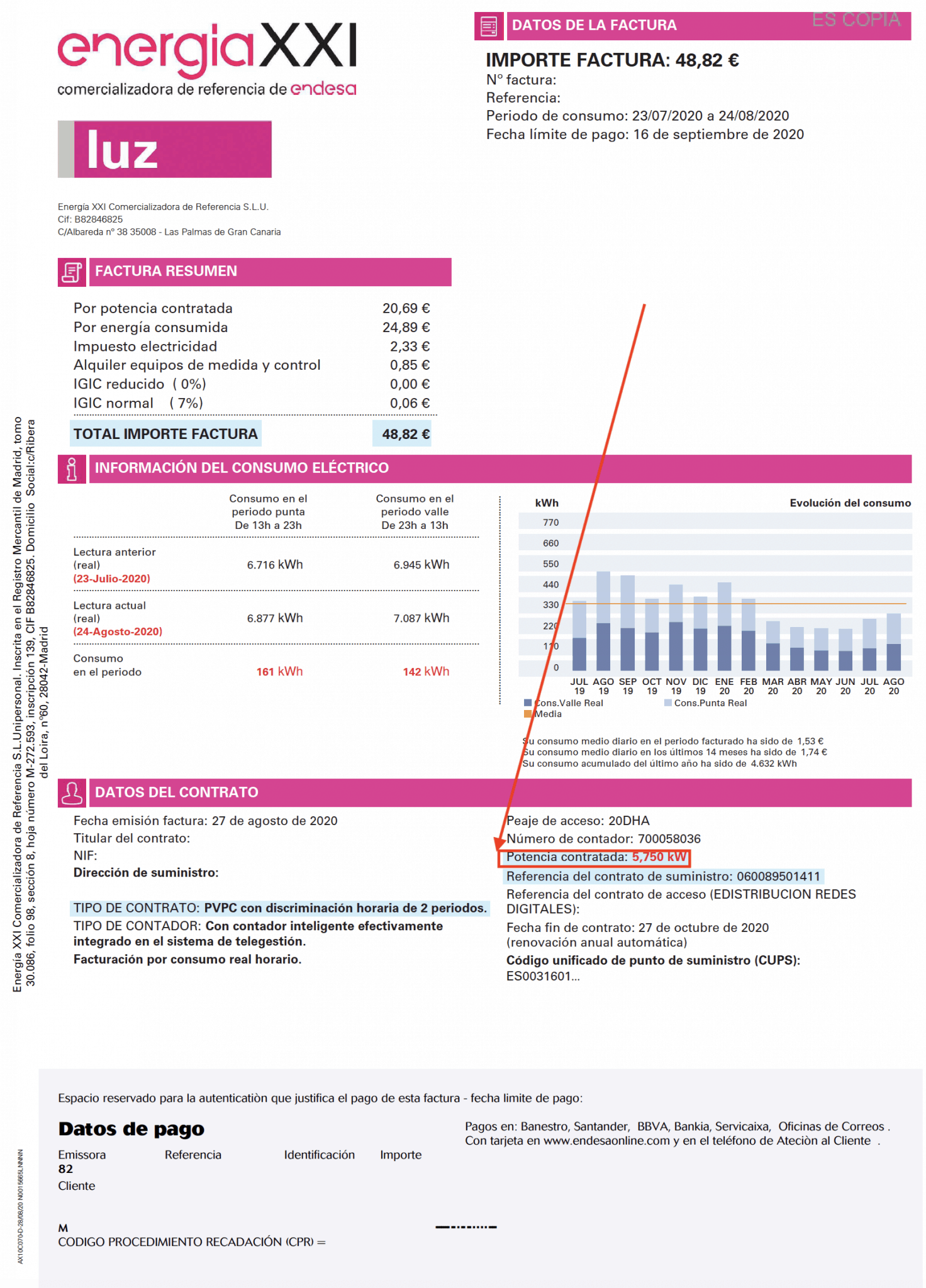Click the CUPS code ES0031601...
Screen dimensions: 926x1288
tap(544, 977)
